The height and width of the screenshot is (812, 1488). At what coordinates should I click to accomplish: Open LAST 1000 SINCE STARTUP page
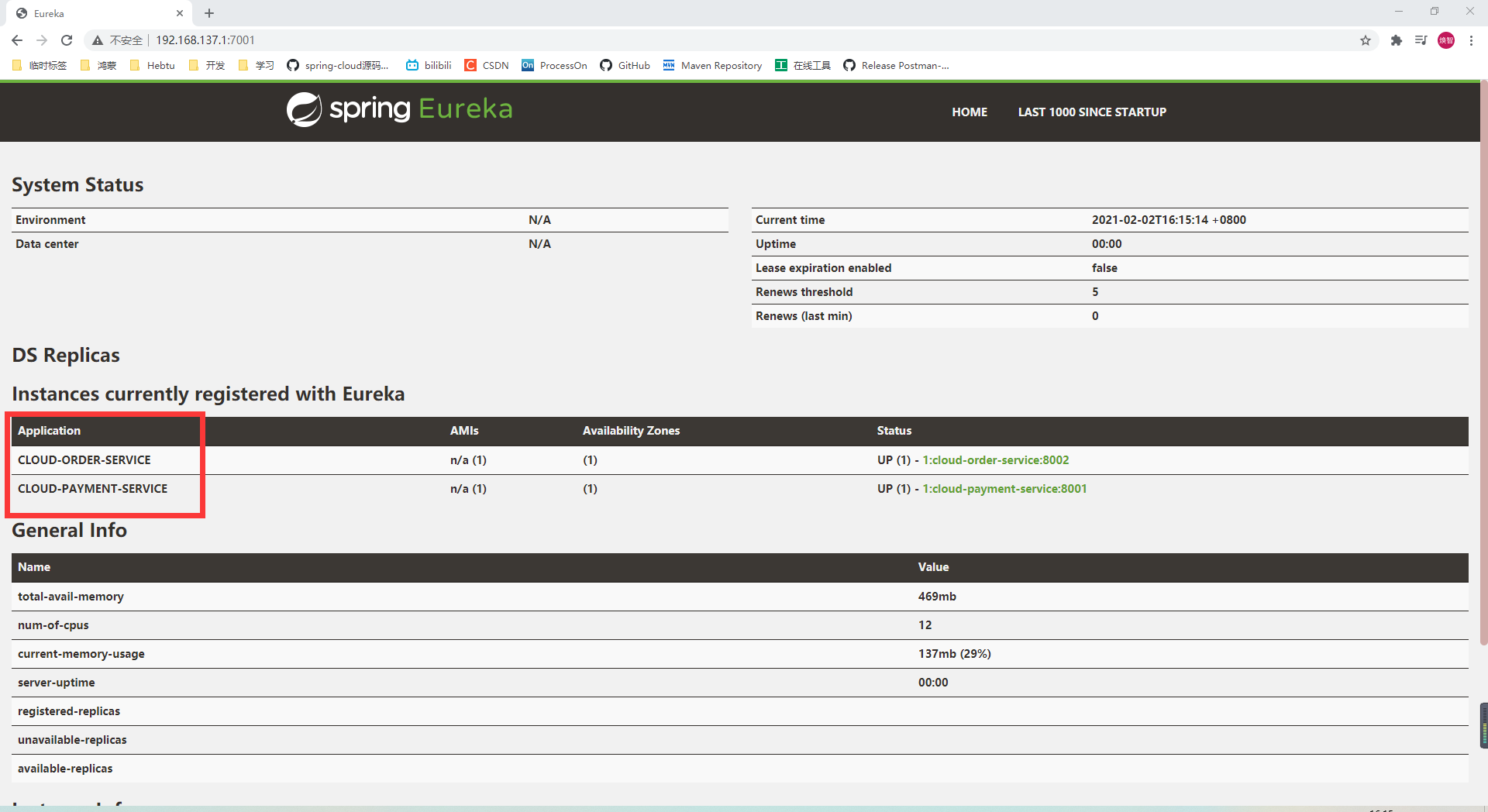1092,112
